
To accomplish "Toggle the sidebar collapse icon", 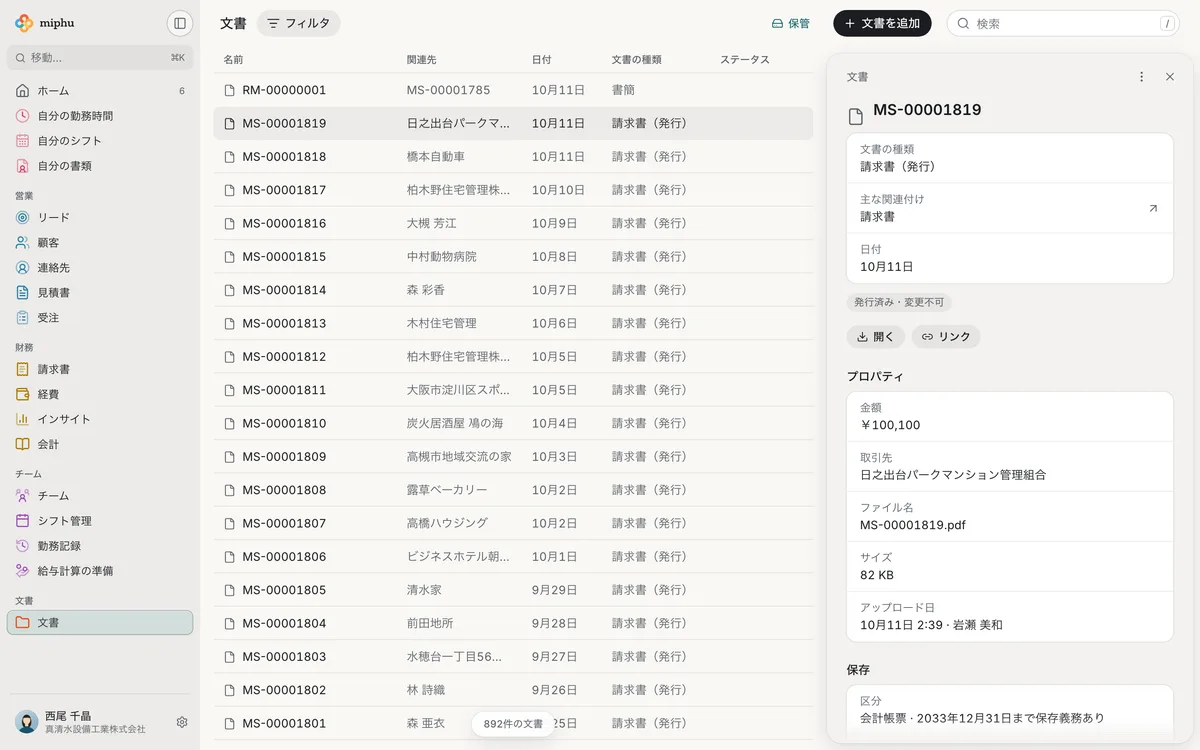I will point(179,23).
